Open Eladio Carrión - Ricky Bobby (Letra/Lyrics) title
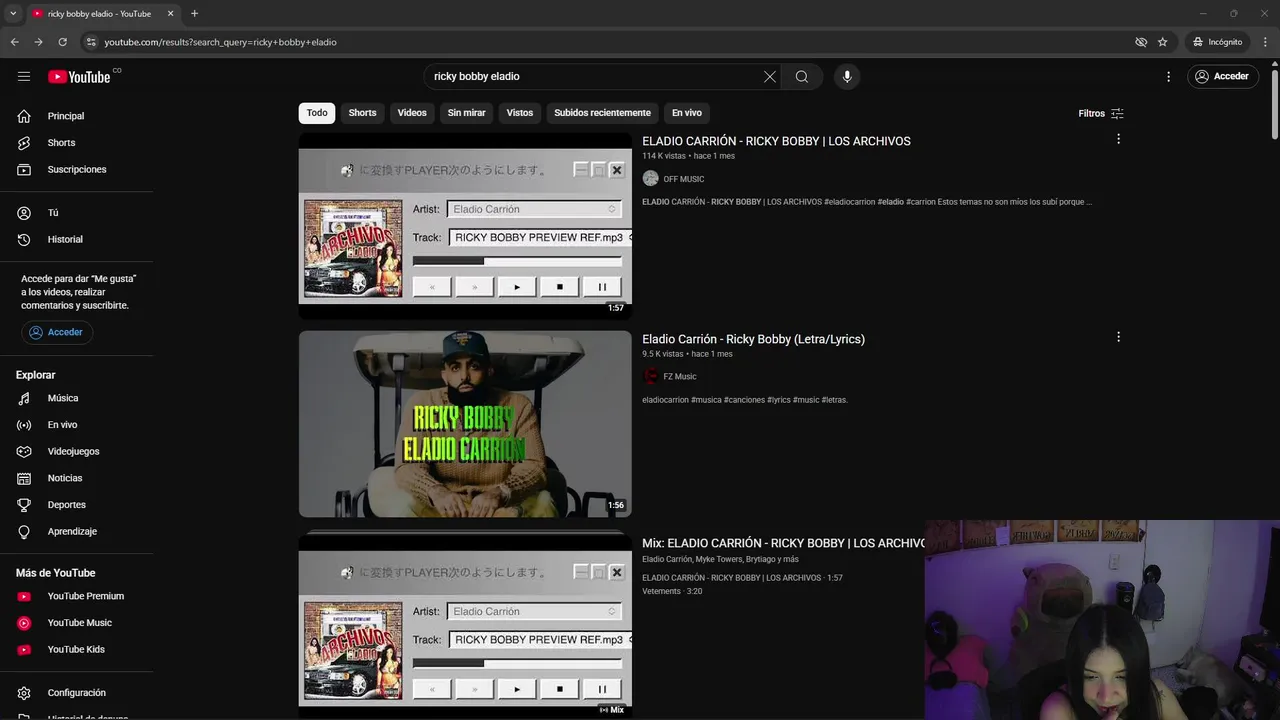1280x720 pixels. [x=753, y=339]
